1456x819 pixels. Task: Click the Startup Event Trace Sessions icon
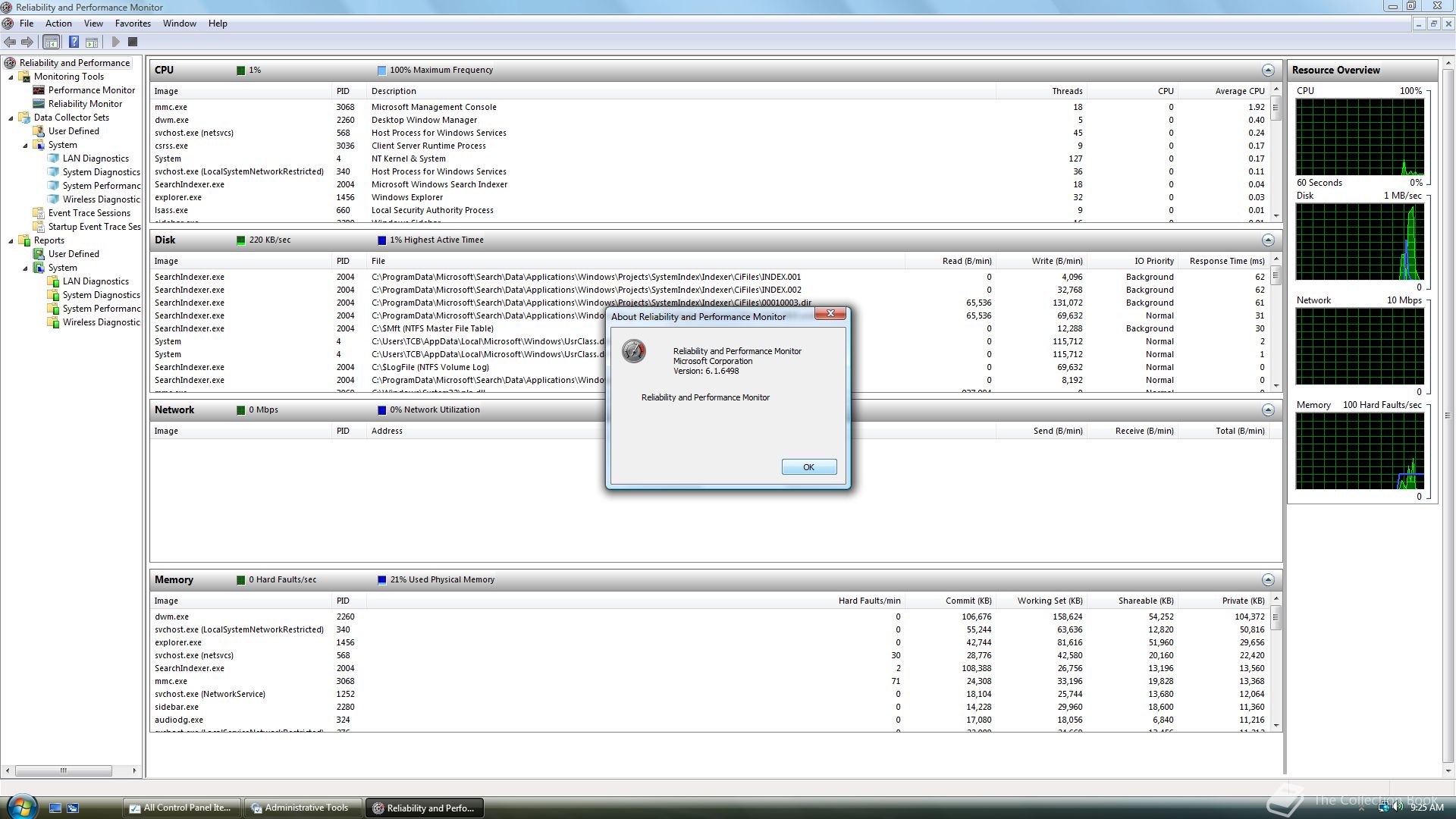click(x=39, y=227)
